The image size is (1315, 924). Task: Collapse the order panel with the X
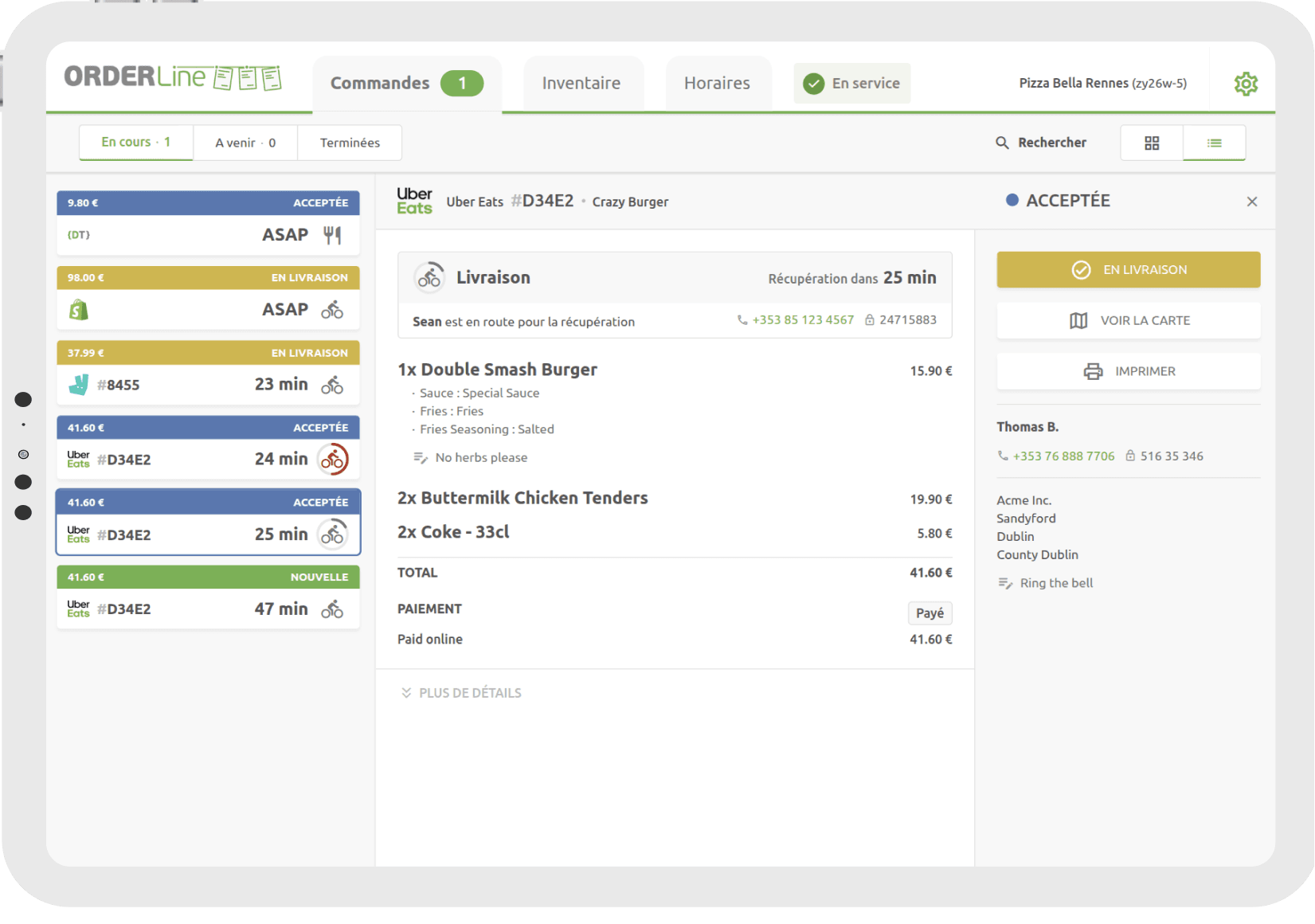click(x=1252, y=202)
